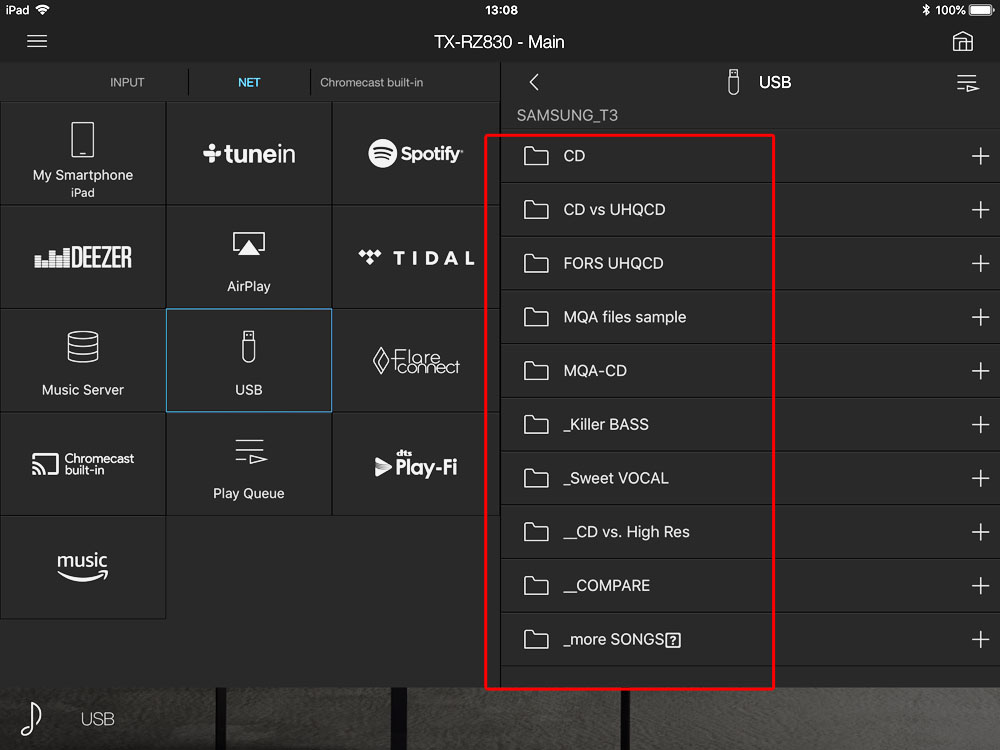Open the hamburger menu
This screenshot has height=750, width=1000.
click(37, 41)
